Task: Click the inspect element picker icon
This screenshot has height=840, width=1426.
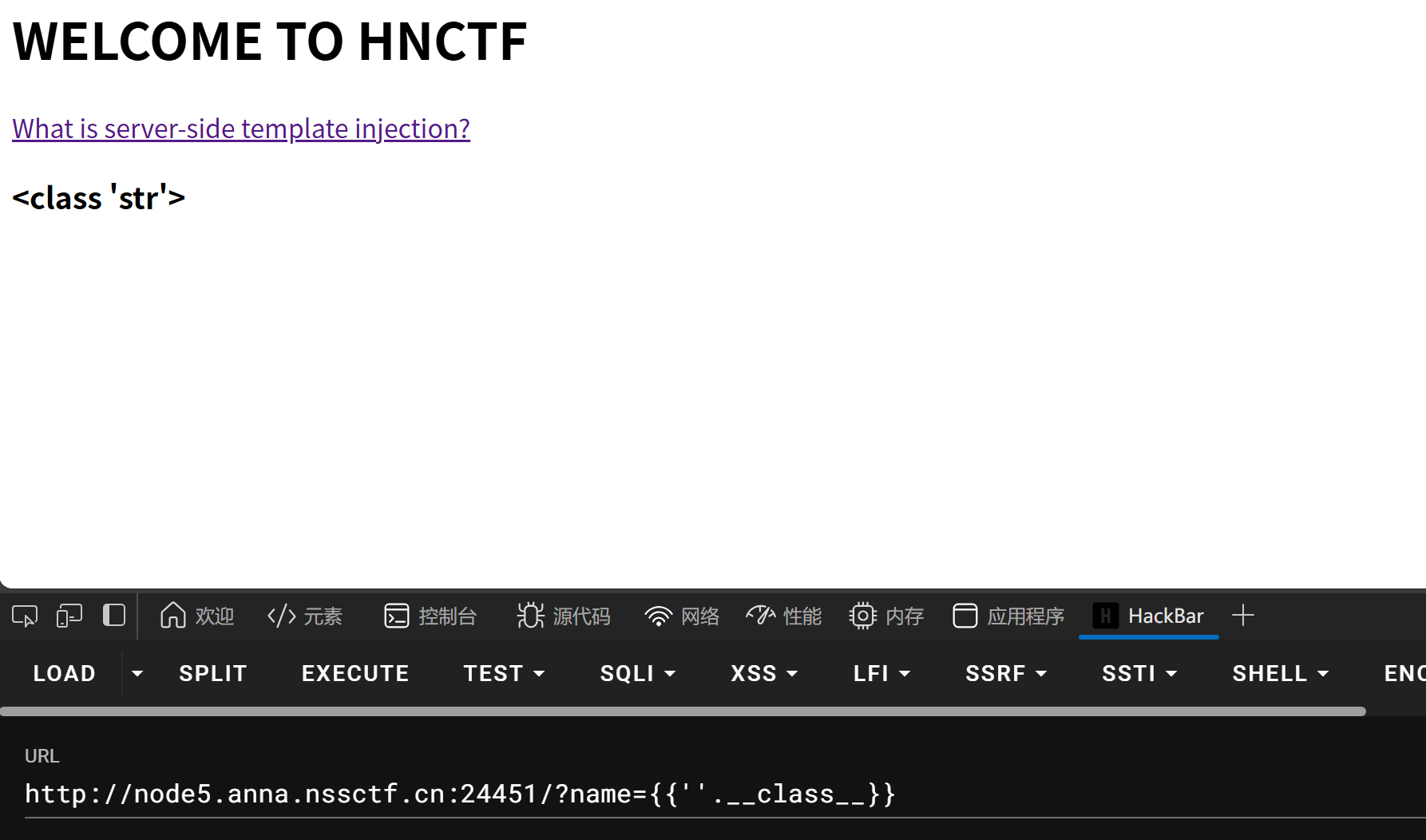Action: point(24,616)
